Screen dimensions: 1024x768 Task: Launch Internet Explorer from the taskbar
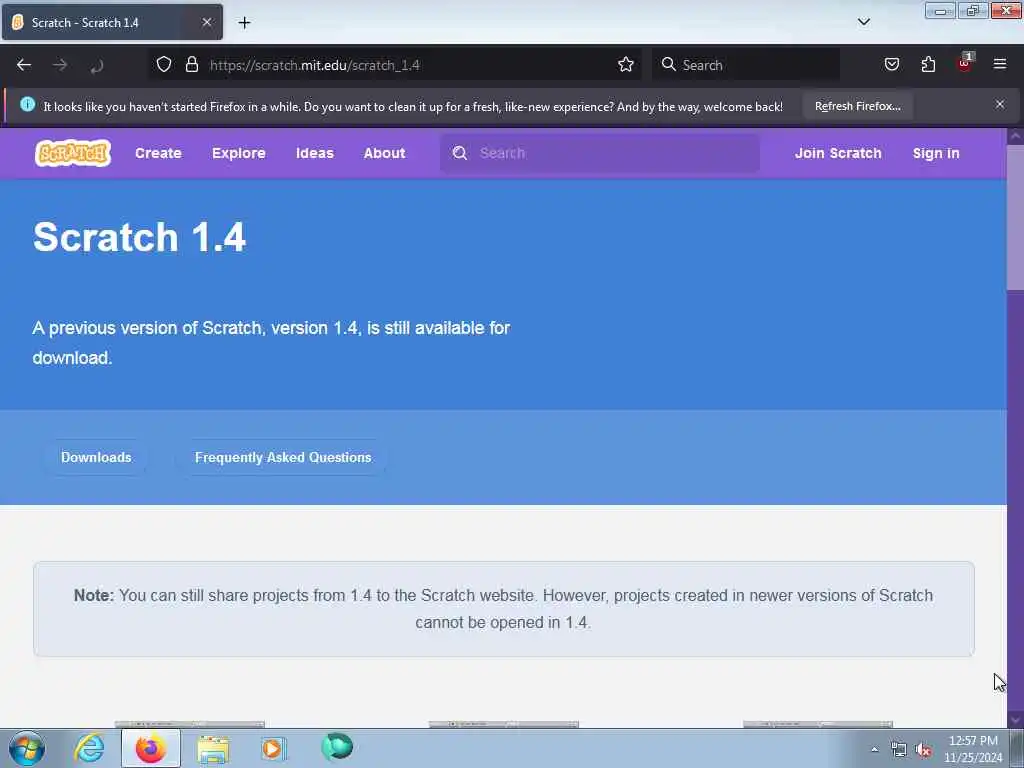89,748
